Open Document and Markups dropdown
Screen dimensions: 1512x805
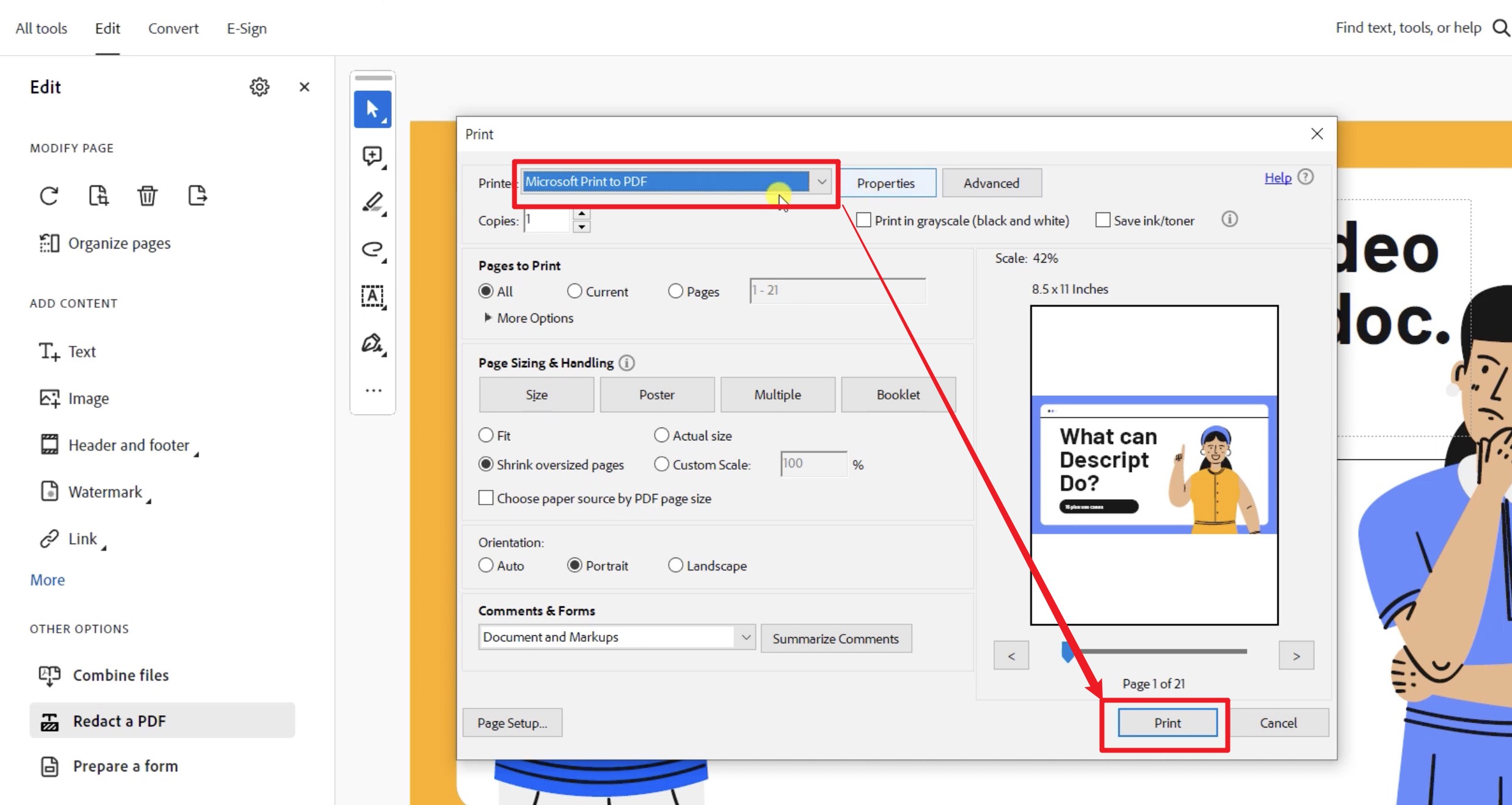617,637
